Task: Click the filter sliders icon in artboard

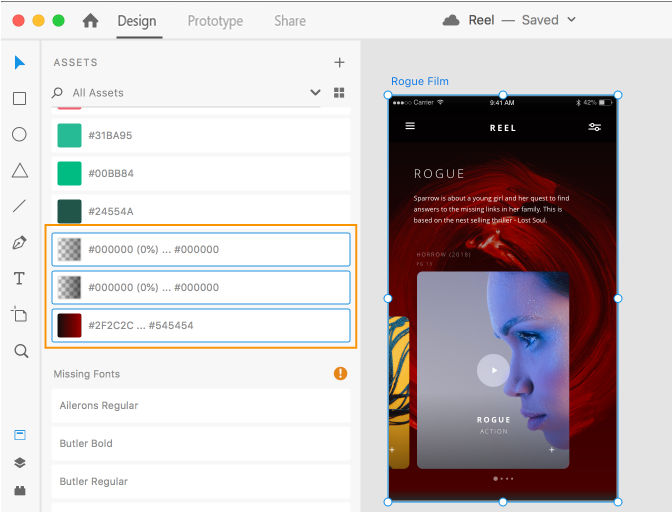Action: pyautogui.click(x=594, y=127)
